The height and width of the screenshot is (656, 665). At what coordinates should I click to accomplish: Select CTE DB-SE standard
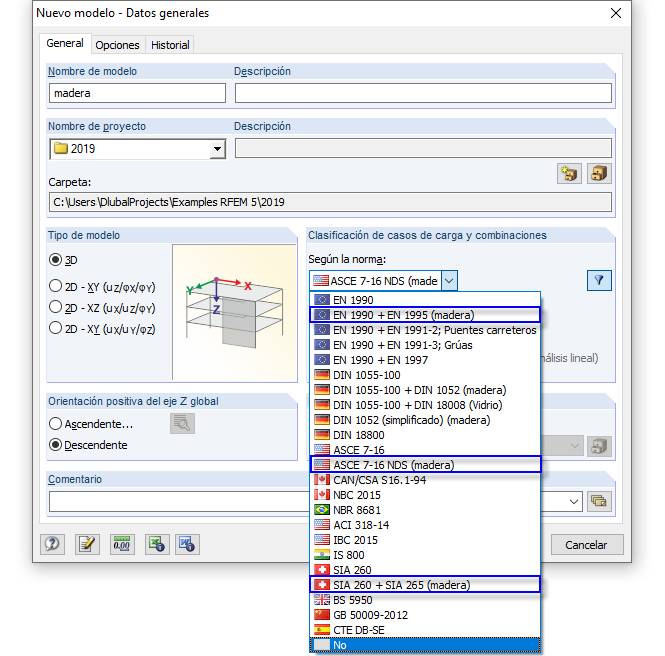tap(425, 630)
